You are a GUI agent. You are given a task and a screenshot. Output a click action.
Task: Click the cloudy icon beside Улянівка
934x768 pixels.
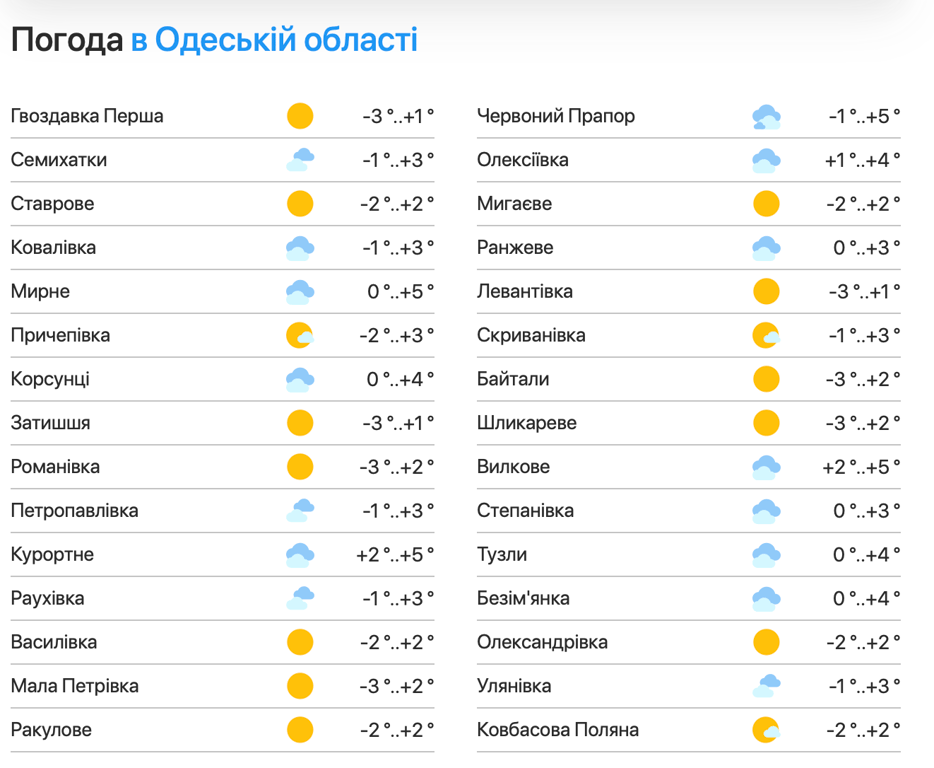766,686
